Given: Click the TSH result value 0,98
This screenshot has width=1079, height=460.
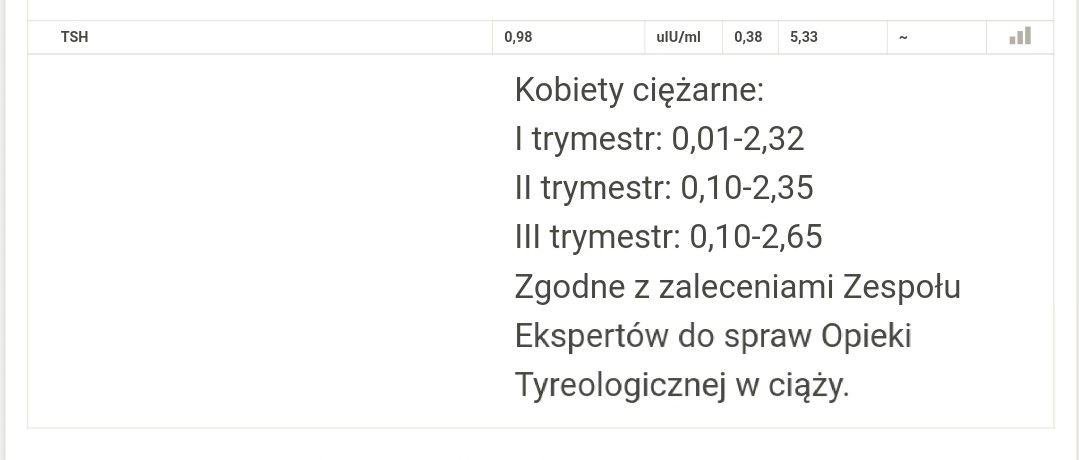Looking at the screenshot, I should [518, 38].
